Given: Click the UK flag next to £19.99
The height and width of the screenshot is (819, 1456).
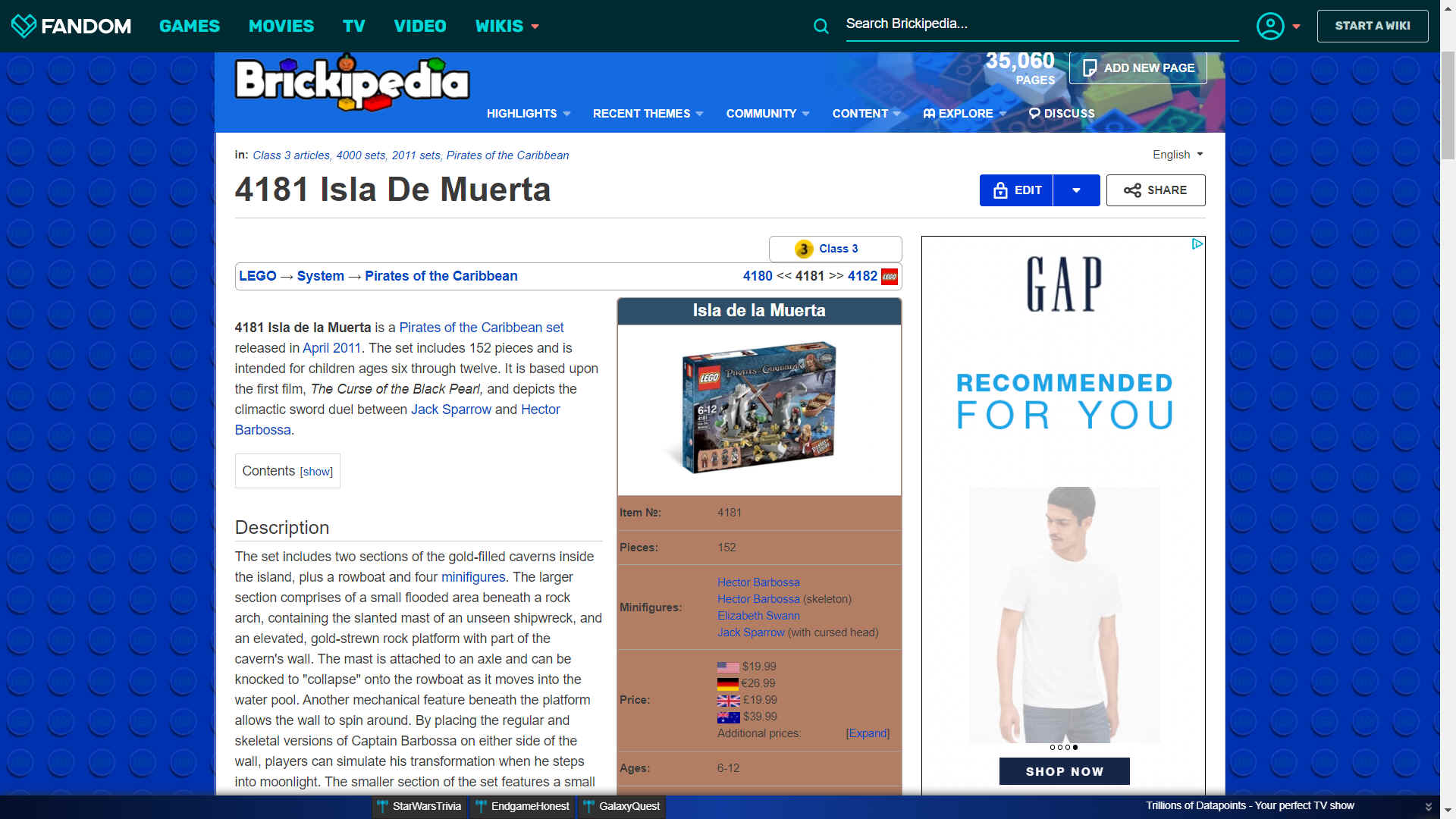Looking at the screenshot, I should click(728, 701).
